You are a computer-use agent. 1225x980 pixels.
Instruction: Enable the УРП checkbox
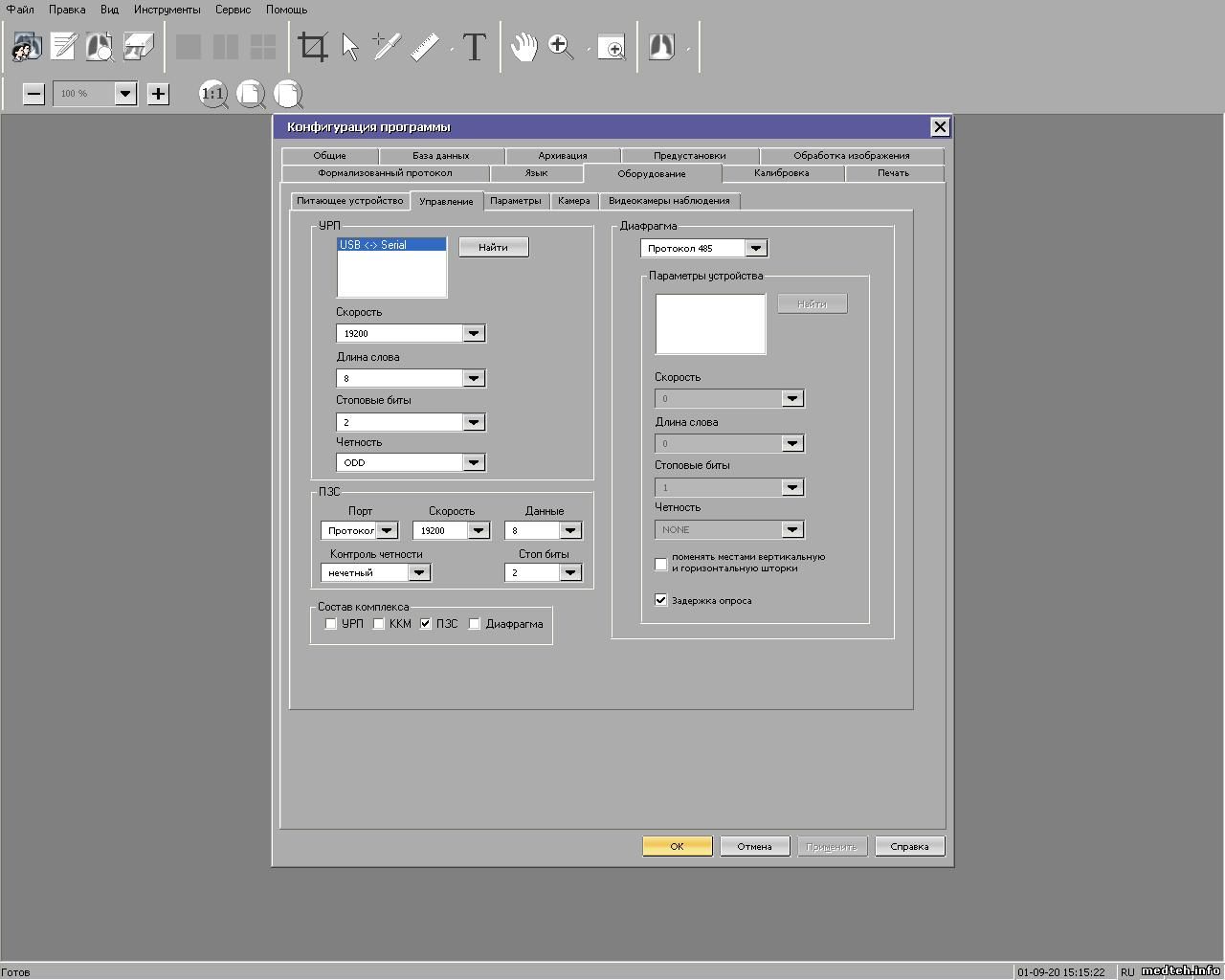(x=331, y=624)
